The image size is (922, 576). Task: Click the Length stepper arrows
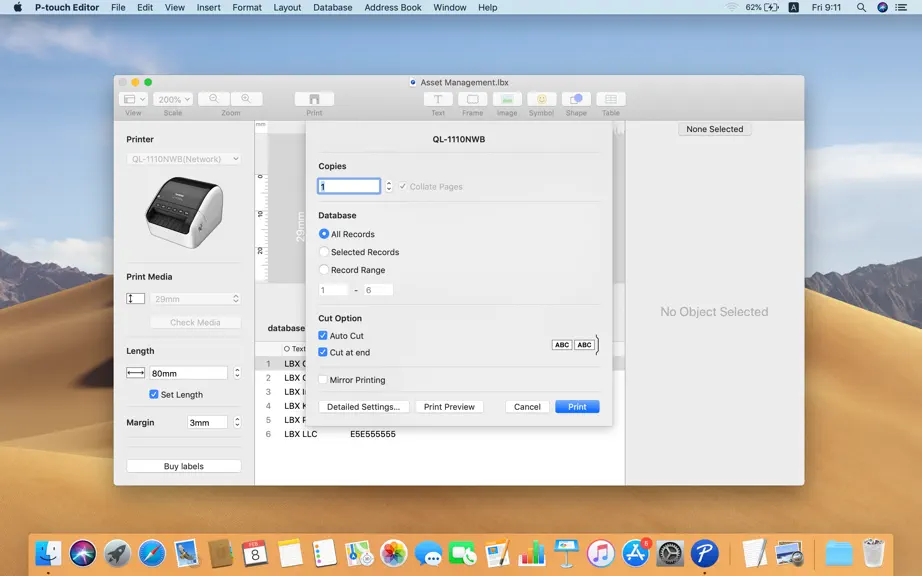237,373
